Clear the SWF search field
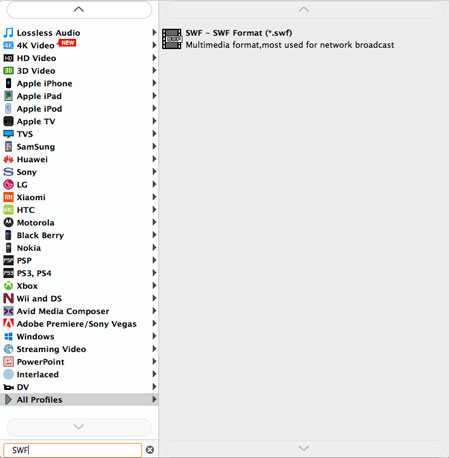 150,450
